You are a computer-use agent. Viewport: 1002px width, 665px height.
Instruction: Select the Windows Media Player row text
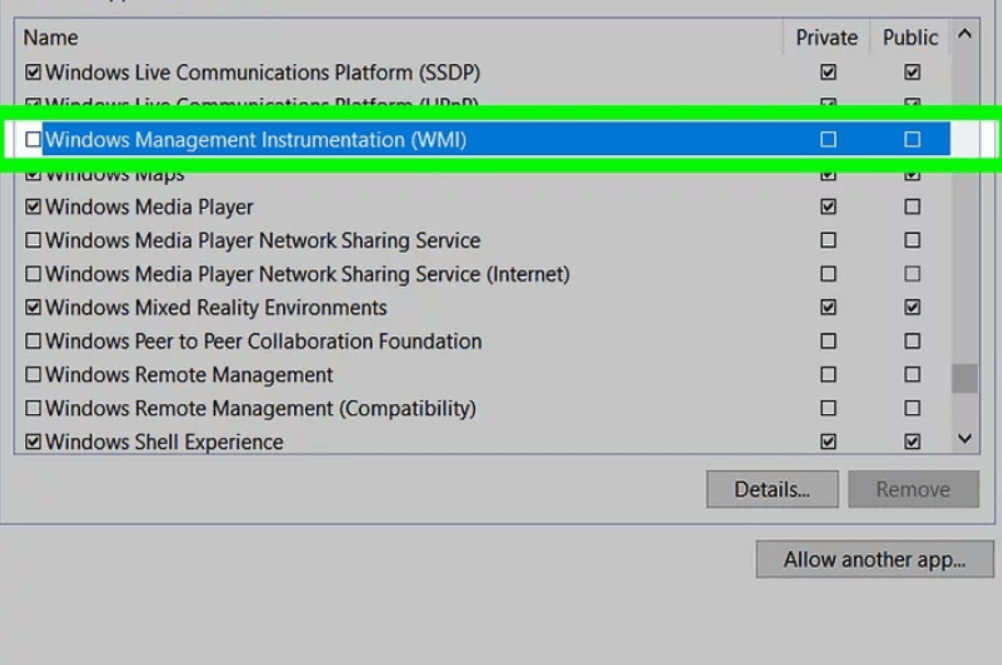149,208
